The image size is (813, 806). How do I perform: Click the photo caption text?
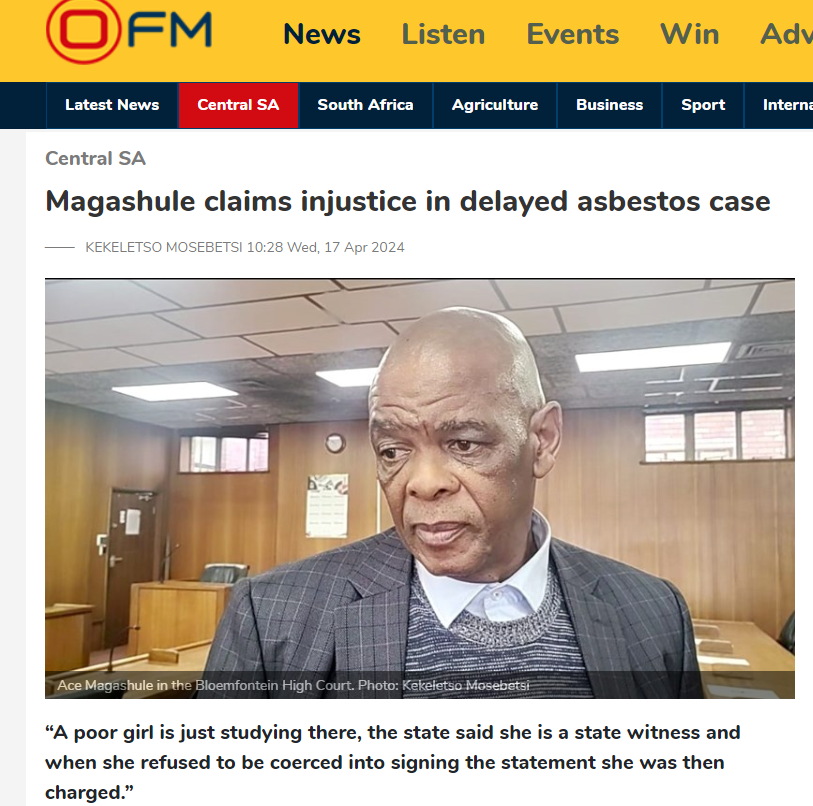coord(293,685)
